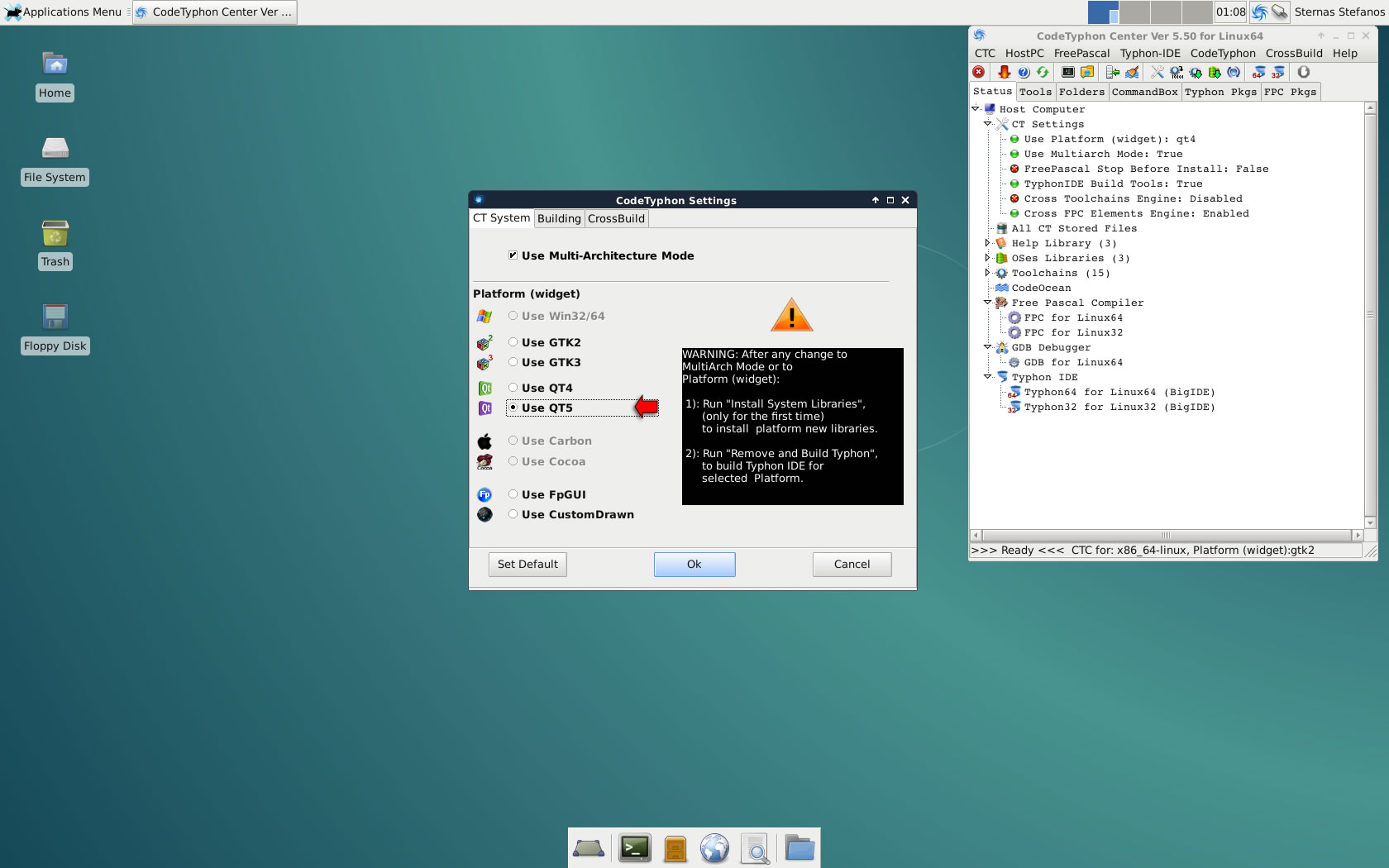Expand the Help Library (3) node
The image size is (1389, 868).
[987, 243]
